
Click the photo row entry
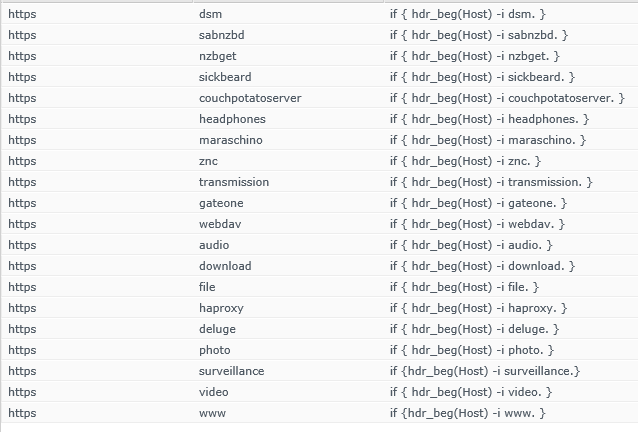click(319, 350)
